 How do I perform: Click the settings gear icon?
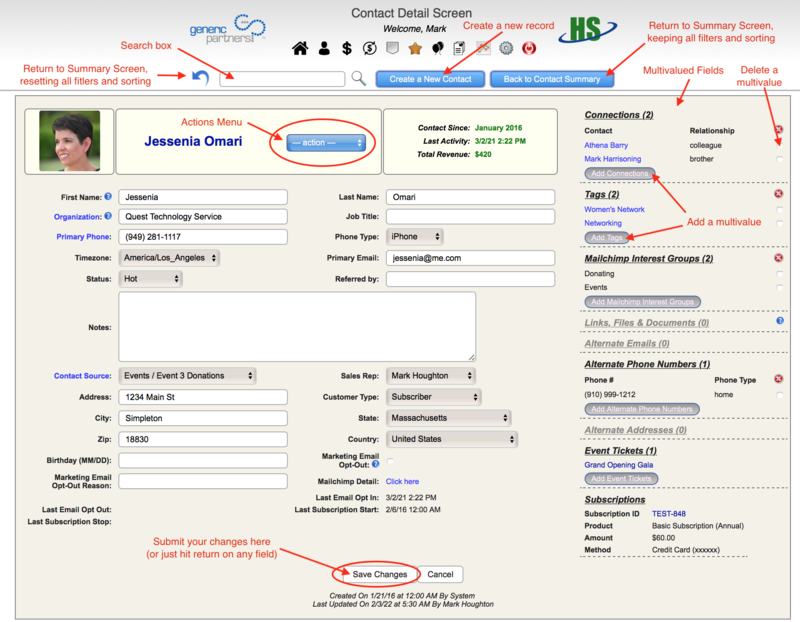click(x=505, y=45)
